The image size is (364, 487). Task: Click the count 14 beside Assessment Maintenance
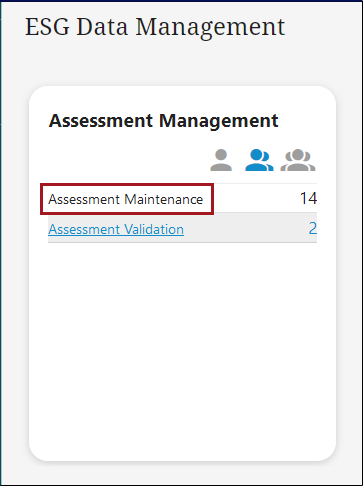(308, 199)
